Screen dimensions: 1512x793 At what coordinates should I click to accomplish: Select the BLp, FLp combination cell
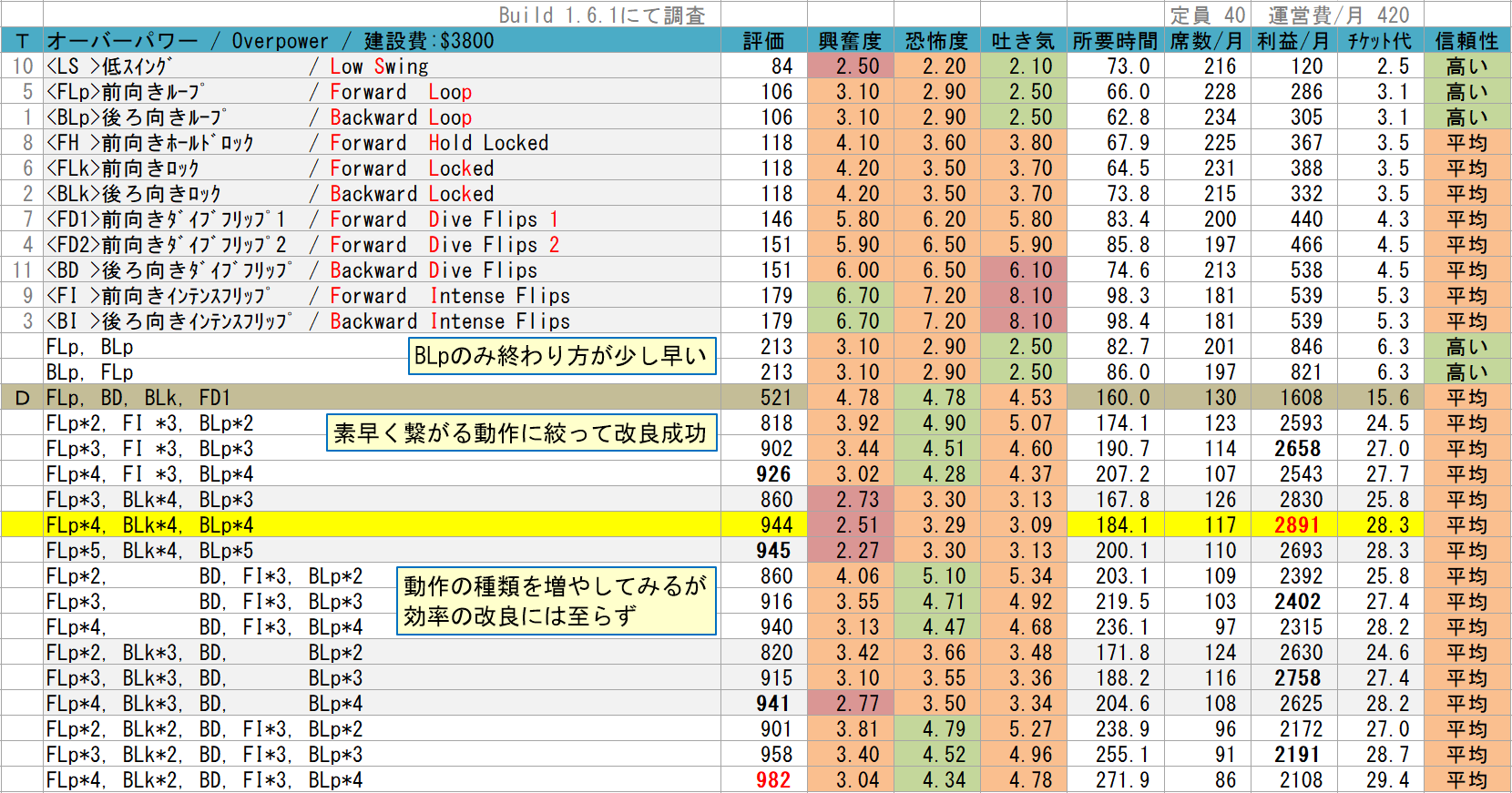[x=383, y=372]
